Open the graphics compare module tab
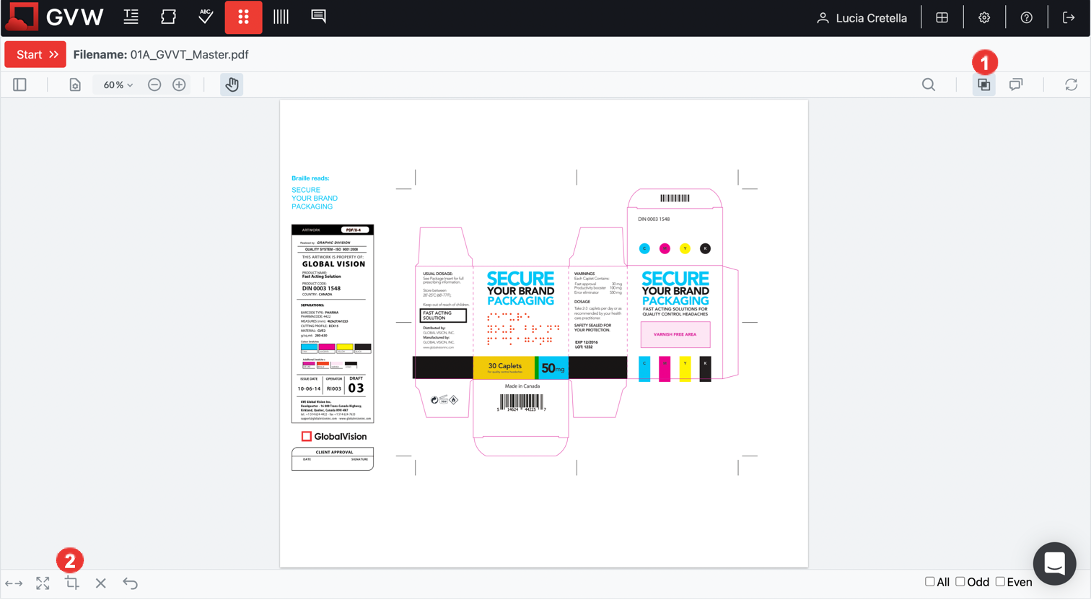The width and height of the screenshot is (1092, 600). click(169, 18)
